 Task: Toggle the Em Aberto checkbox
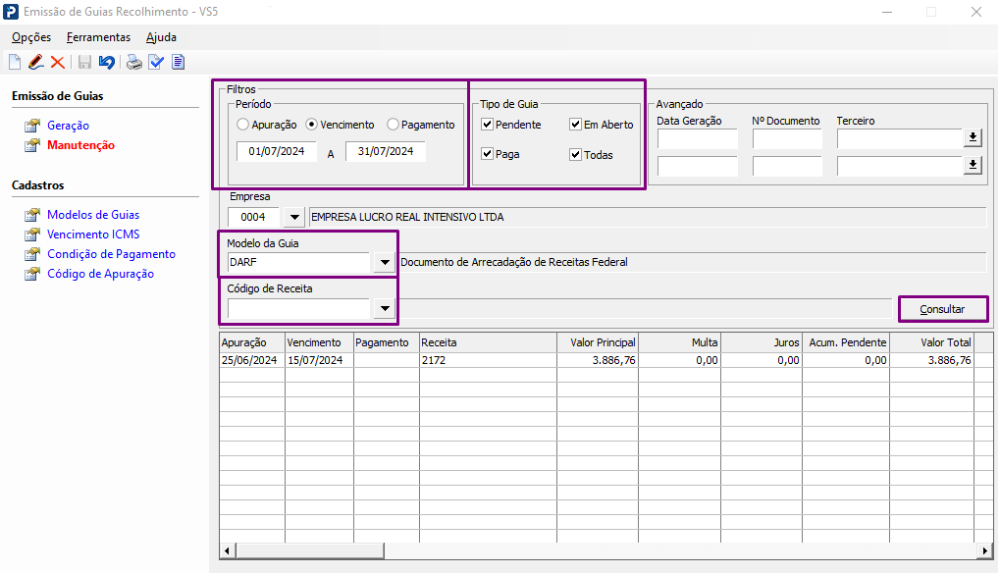(x=576, y=125)
